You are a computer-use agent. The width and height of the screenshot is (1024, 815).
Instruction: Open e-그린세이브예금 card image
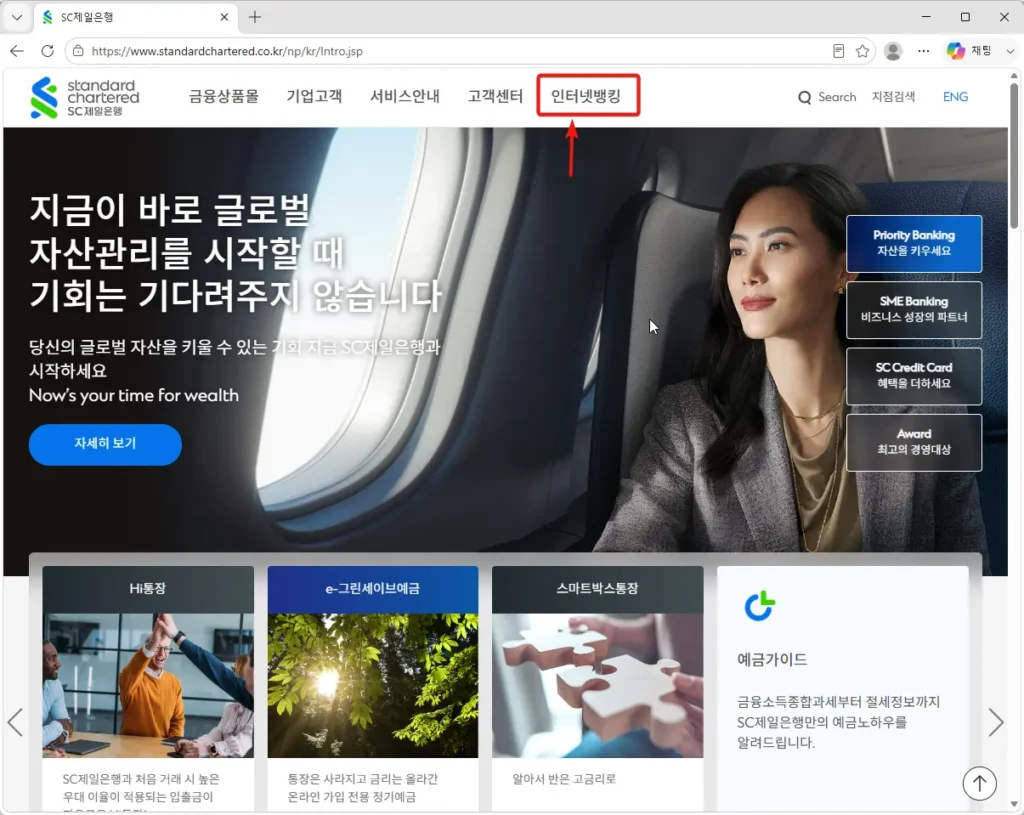point(373,685)
